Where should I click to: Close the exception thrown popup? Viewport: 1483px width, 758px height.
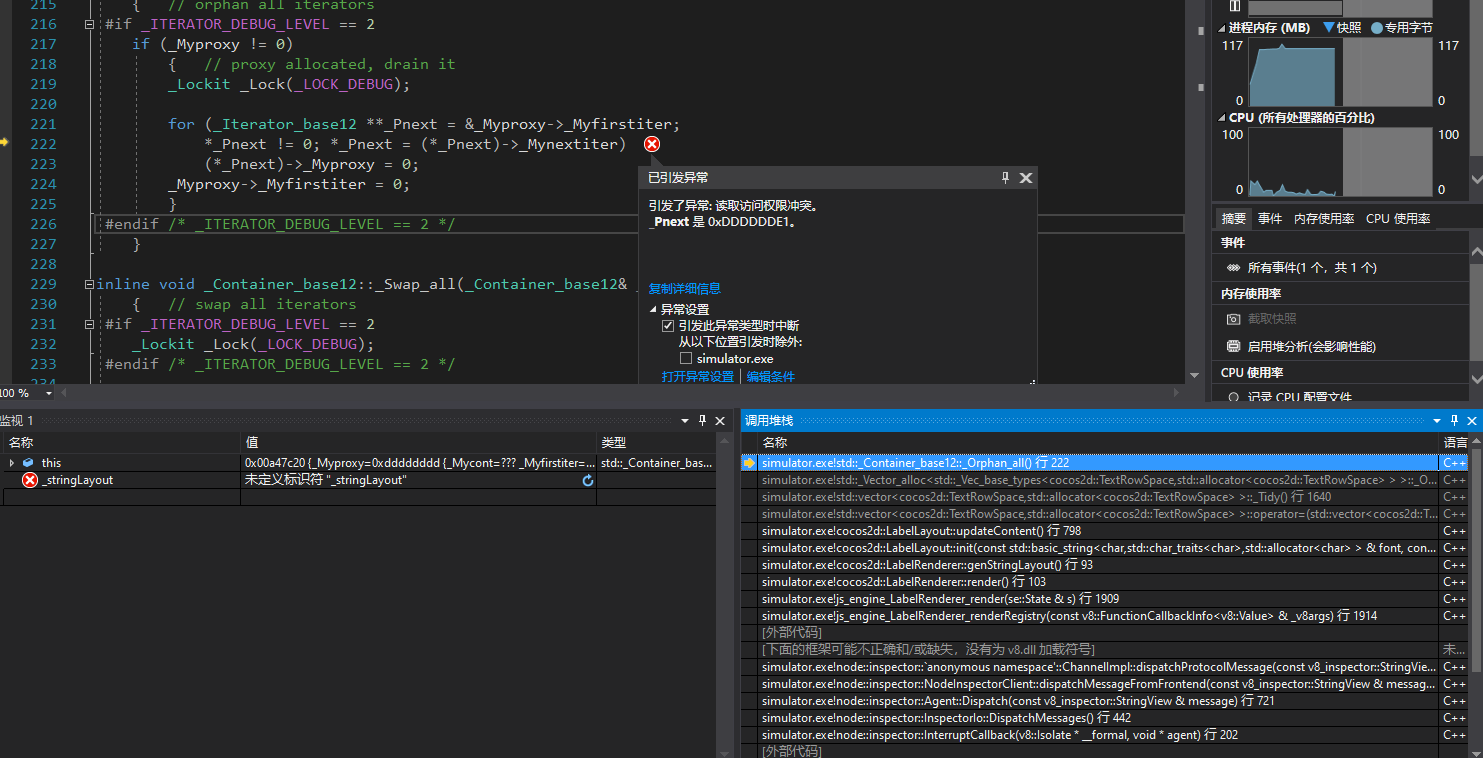[1026, 178]
